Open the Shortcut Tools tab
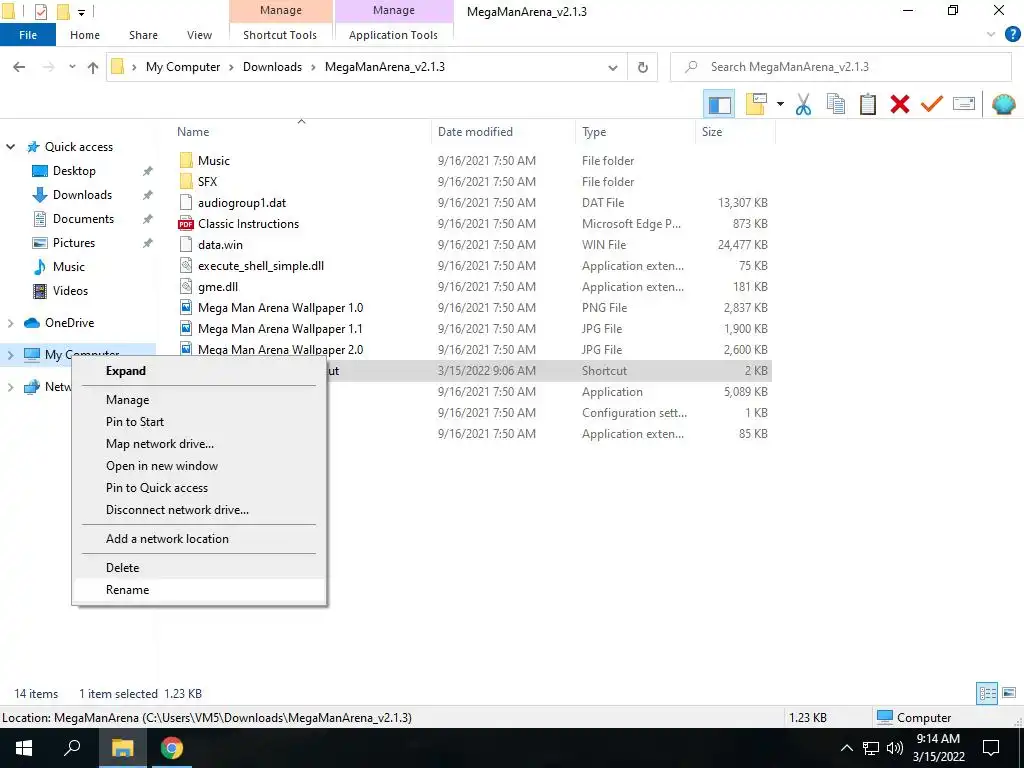This screenshot has height=768, width=1024. click(x=280, y=35)
